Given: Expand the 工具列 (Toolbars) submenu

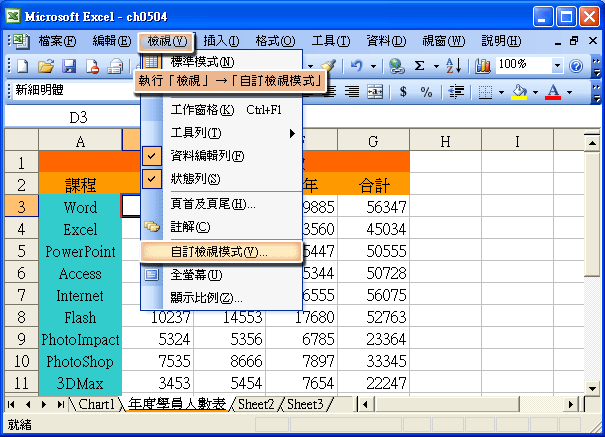Looking at the screenshot, I should click(222, 133).
